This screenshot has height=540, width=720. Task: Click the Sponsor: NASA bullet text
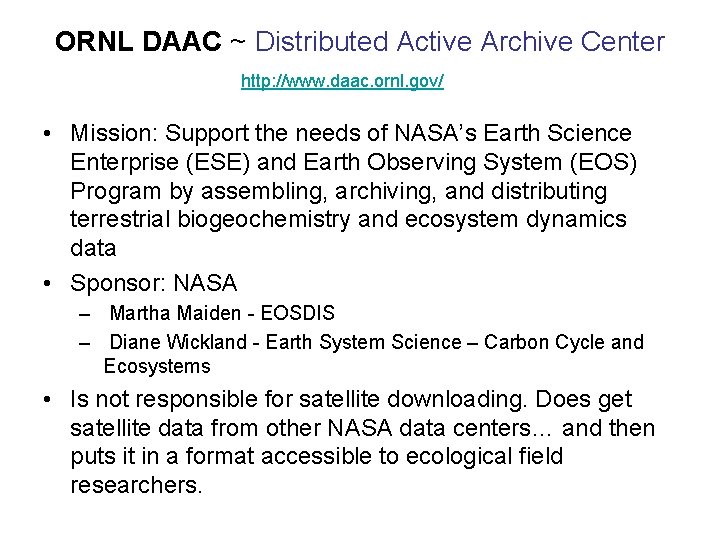click(x=153, y=283)
